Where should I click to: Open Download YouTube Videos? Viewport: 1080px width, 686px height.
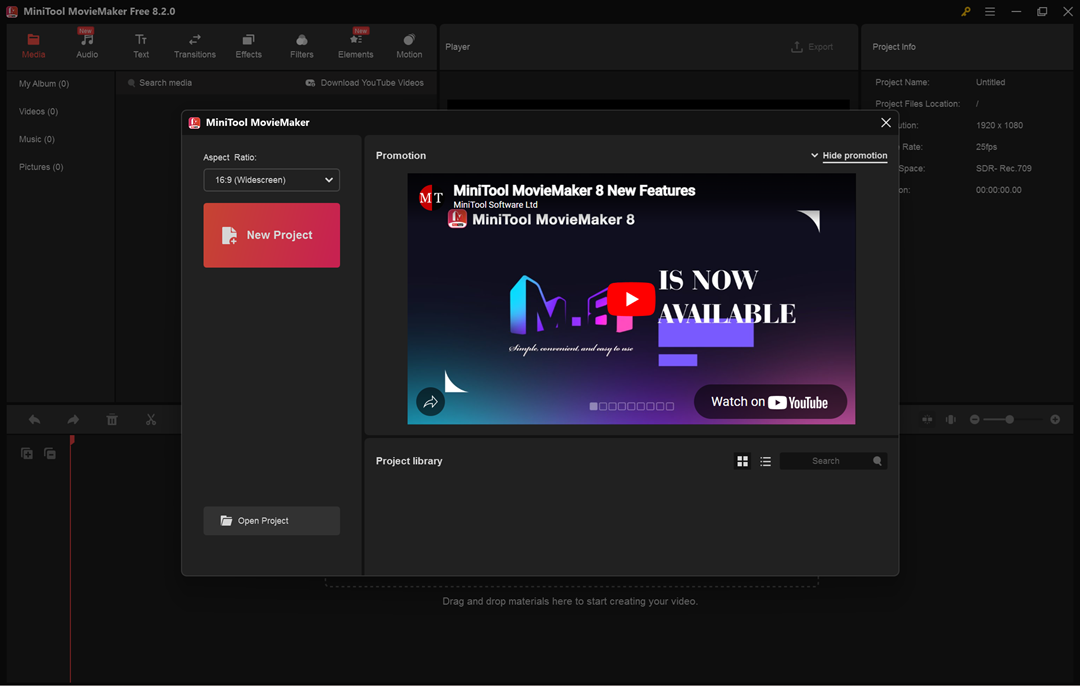point(365,83)
